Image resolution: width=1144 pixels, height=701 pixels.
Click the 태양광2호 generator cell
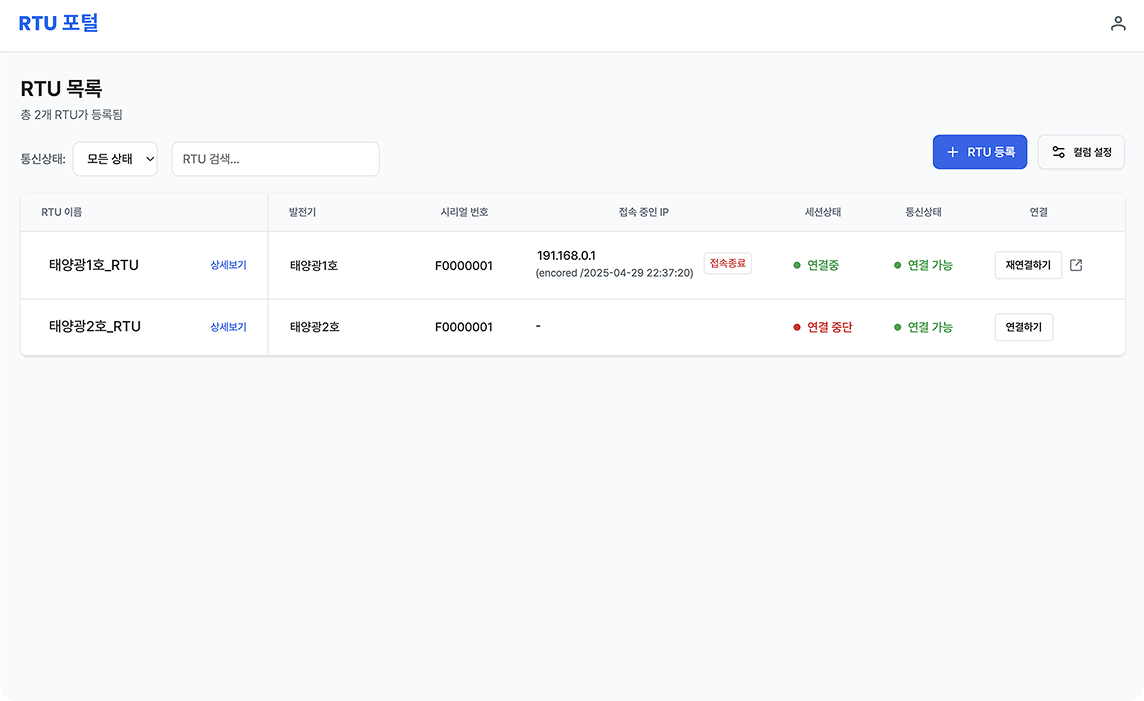(314, 327)
